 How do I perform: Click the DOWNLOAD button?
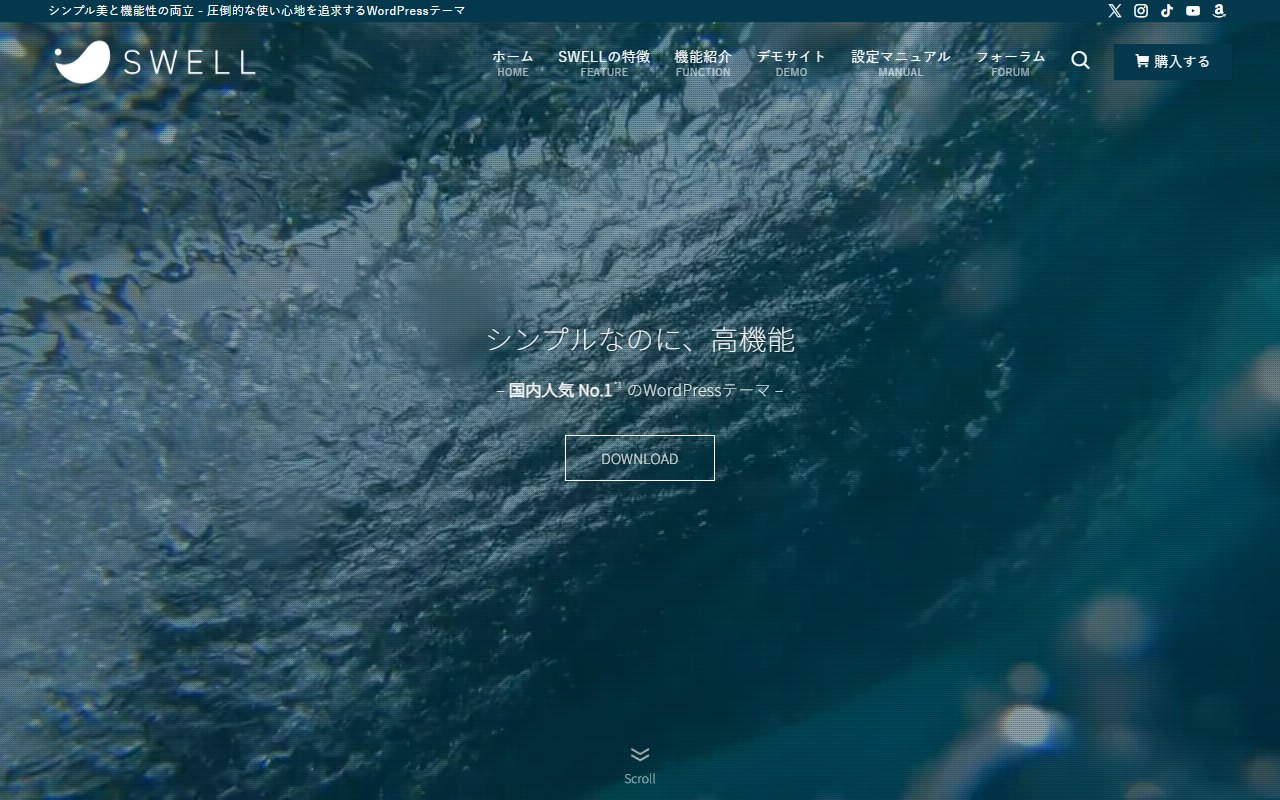click(x=639, y=457)
